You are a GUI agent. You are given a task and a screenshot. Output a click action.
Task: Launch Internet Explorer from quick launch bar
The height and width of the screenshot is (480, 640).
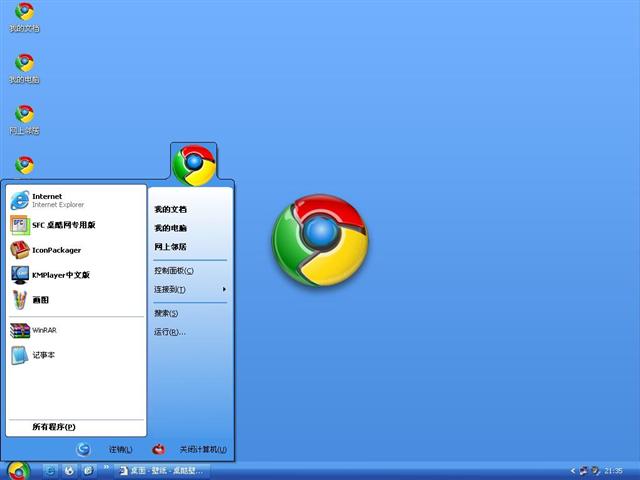[x=50, y=471]
